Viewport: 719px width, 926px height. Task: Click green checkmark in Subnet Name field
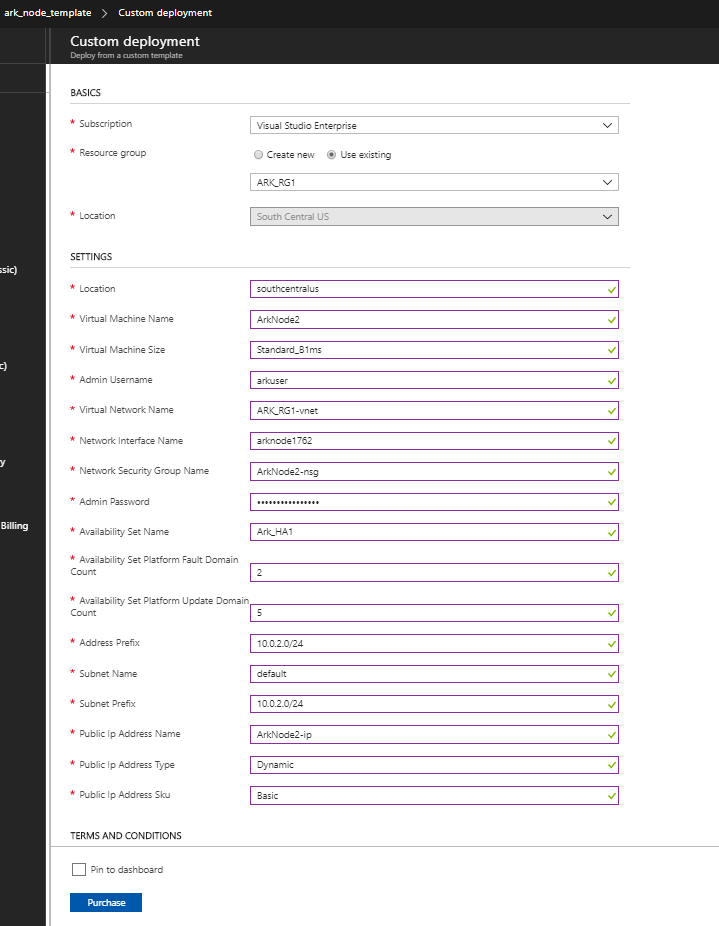[x=610, y=674]
